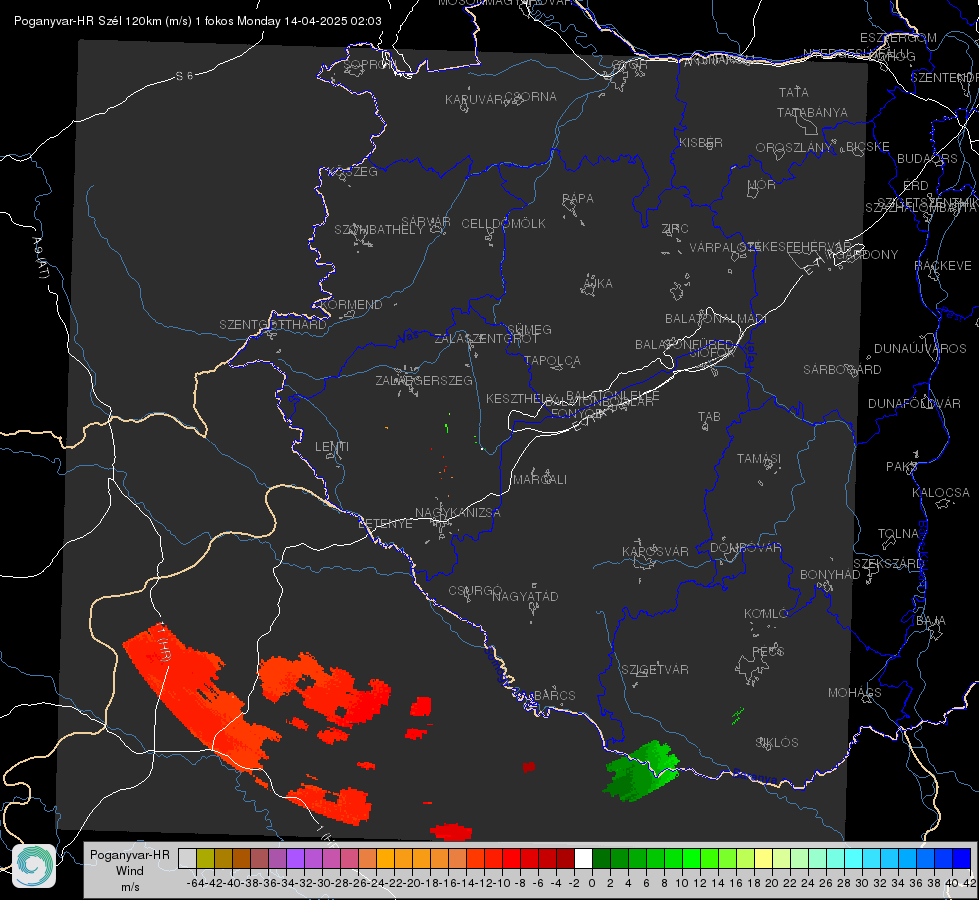Click the BARCS city label
979x900 pixels.
554,695
